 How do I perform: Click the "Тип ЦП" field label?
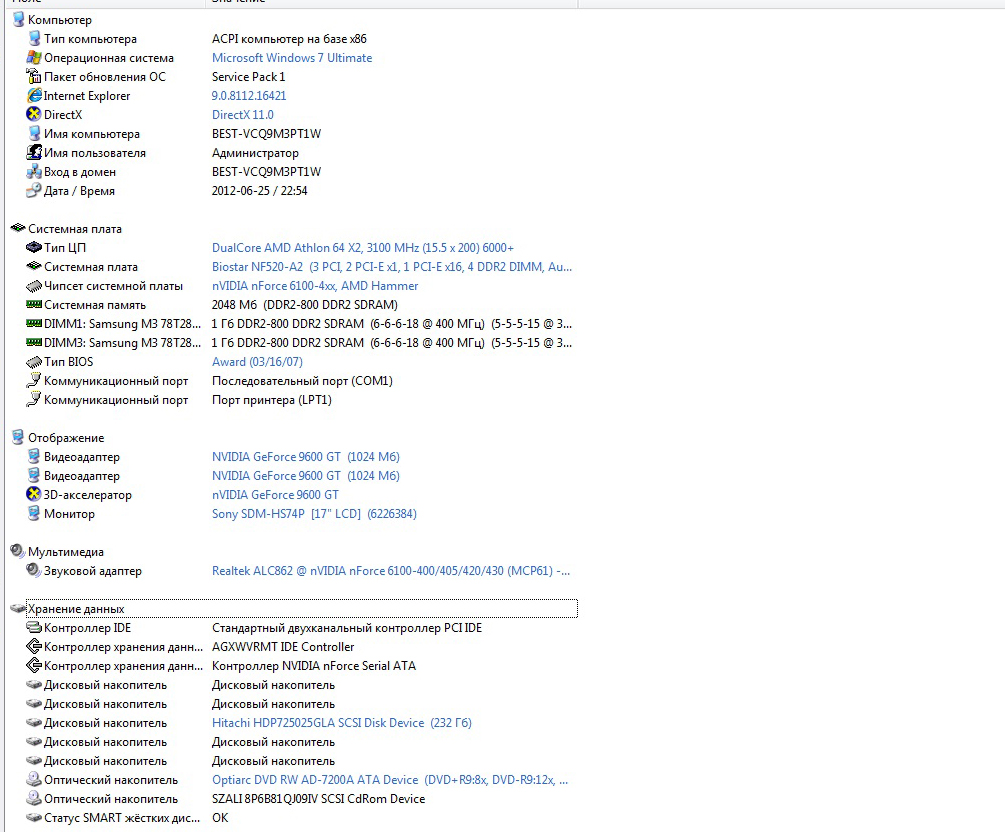65,247
